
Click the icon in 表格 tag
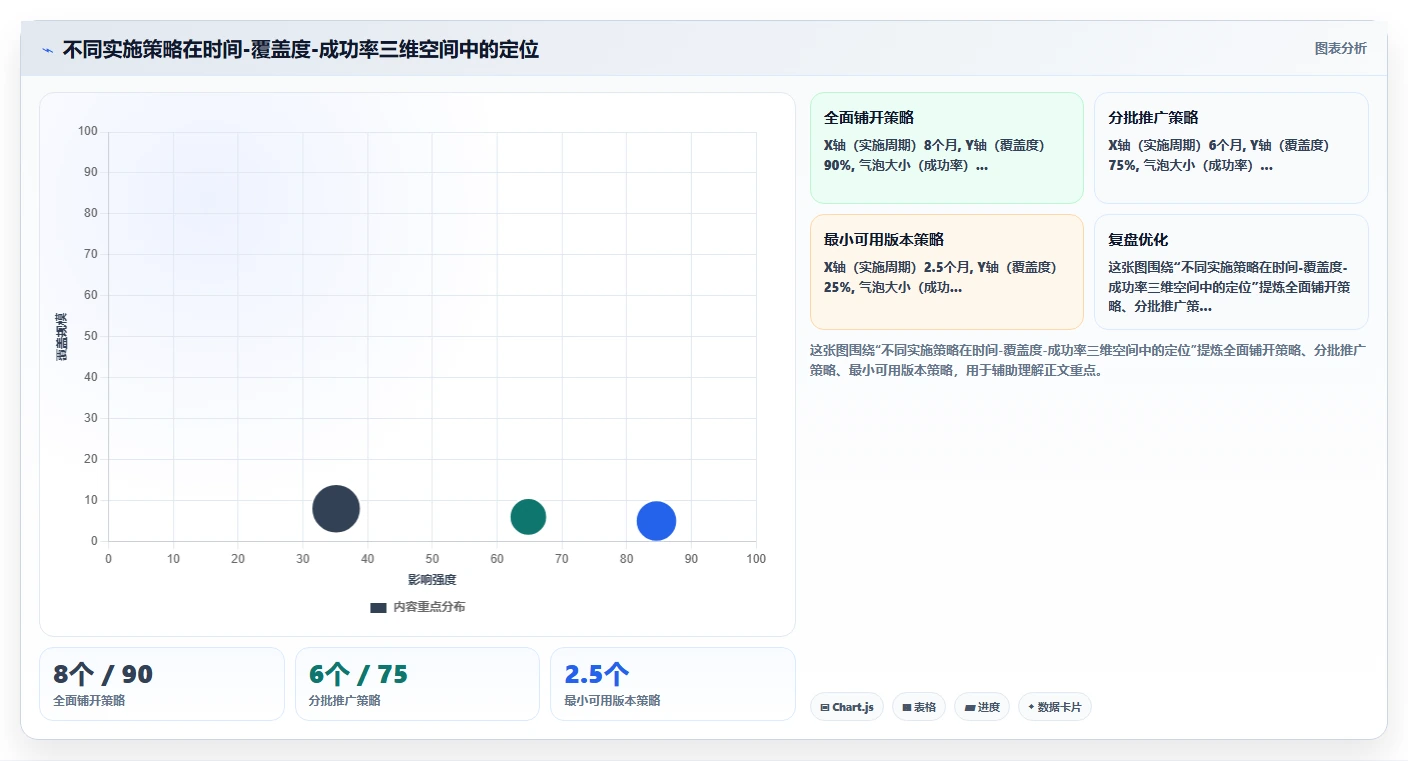[x=906, y=707]
